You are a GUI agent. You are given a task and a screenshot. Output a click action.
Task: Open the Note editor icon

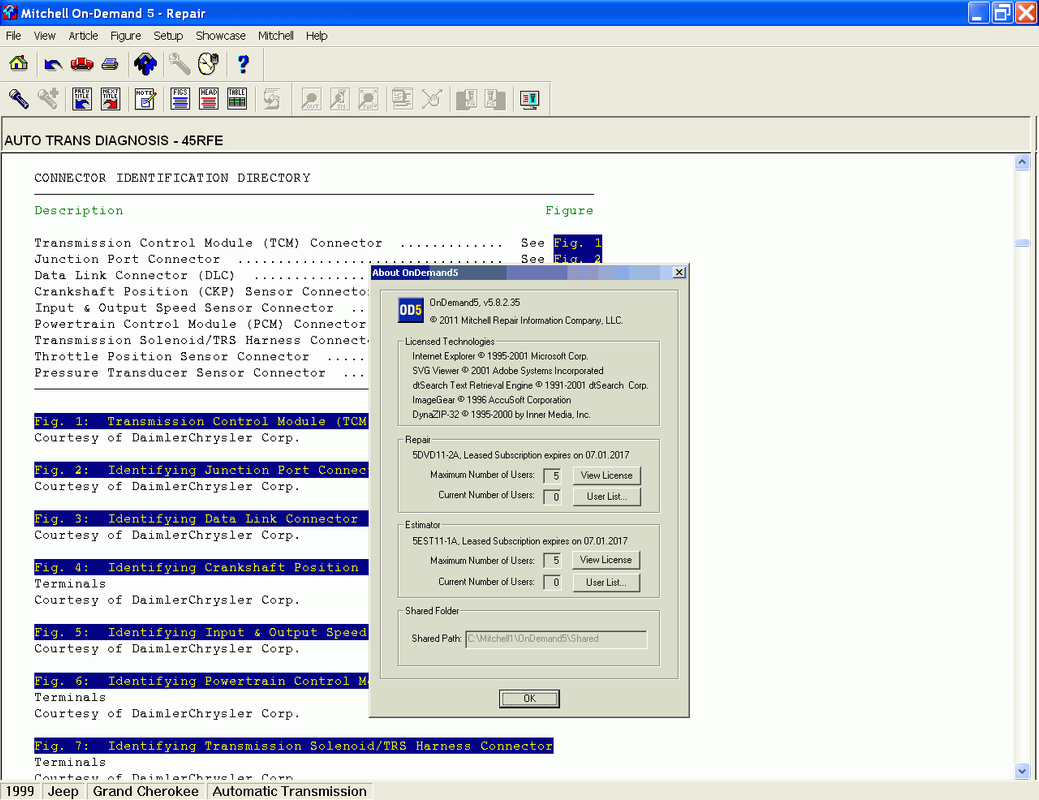[x=145, y=99]
